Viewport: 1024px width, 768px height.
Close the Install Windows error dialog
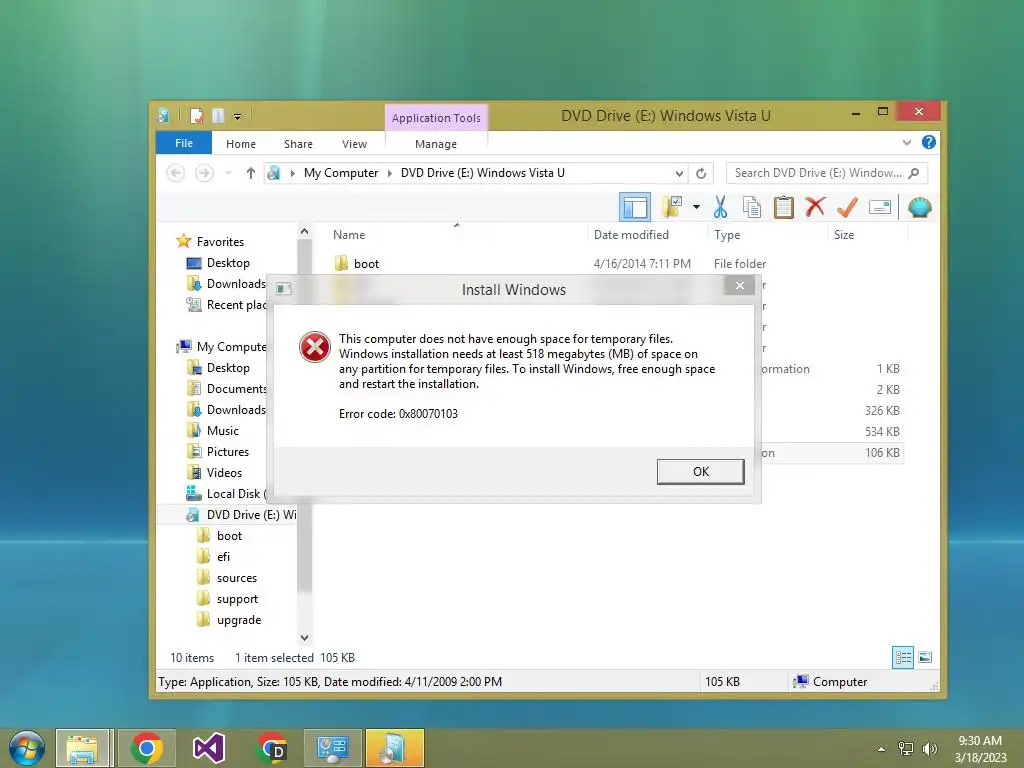click(x=739, y=285)
